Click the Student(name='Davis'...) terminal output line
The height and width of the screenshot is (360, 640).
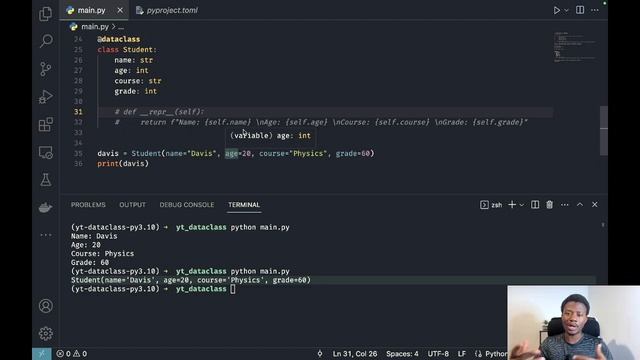pos(191,280)
